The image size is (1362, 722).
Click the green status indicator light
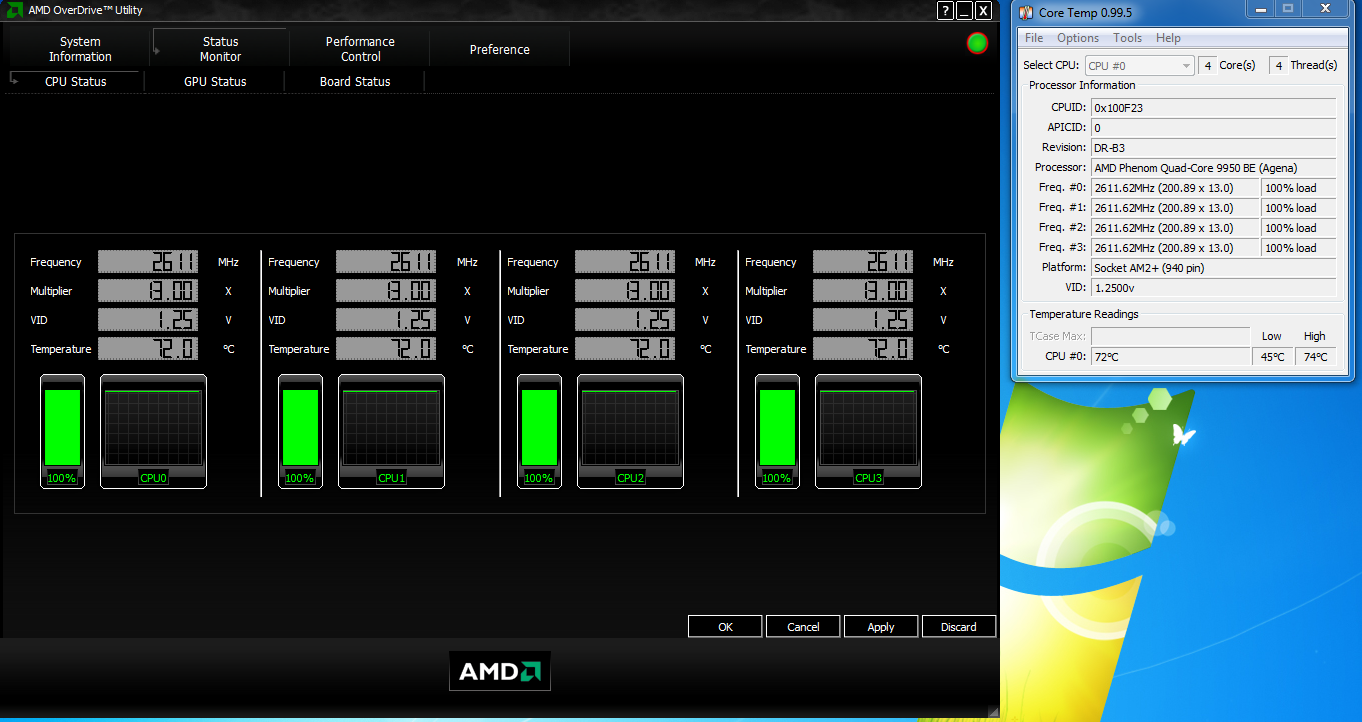(978, 43)
